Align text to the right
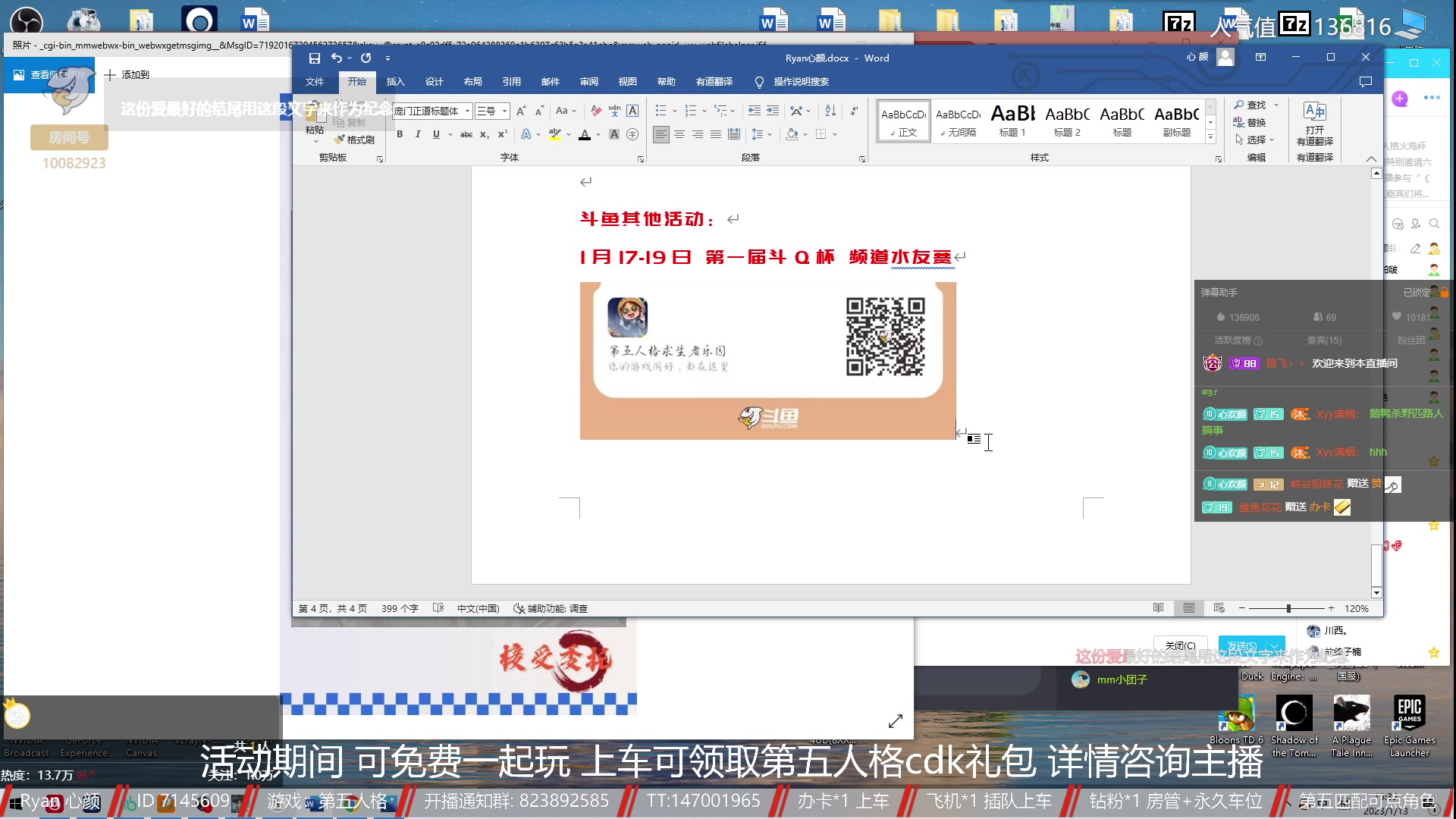The width and height of the screenshot is (1456, 819). tap(698, 134)
